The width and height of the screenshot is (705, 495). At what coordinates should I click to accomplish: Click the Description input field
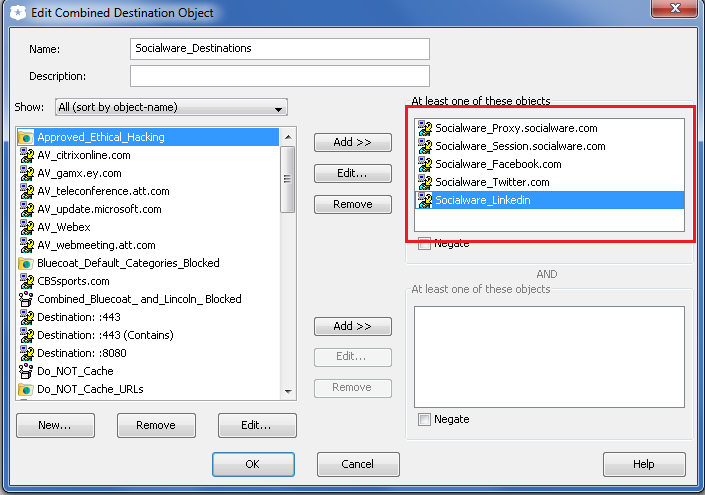click(280, 76)
